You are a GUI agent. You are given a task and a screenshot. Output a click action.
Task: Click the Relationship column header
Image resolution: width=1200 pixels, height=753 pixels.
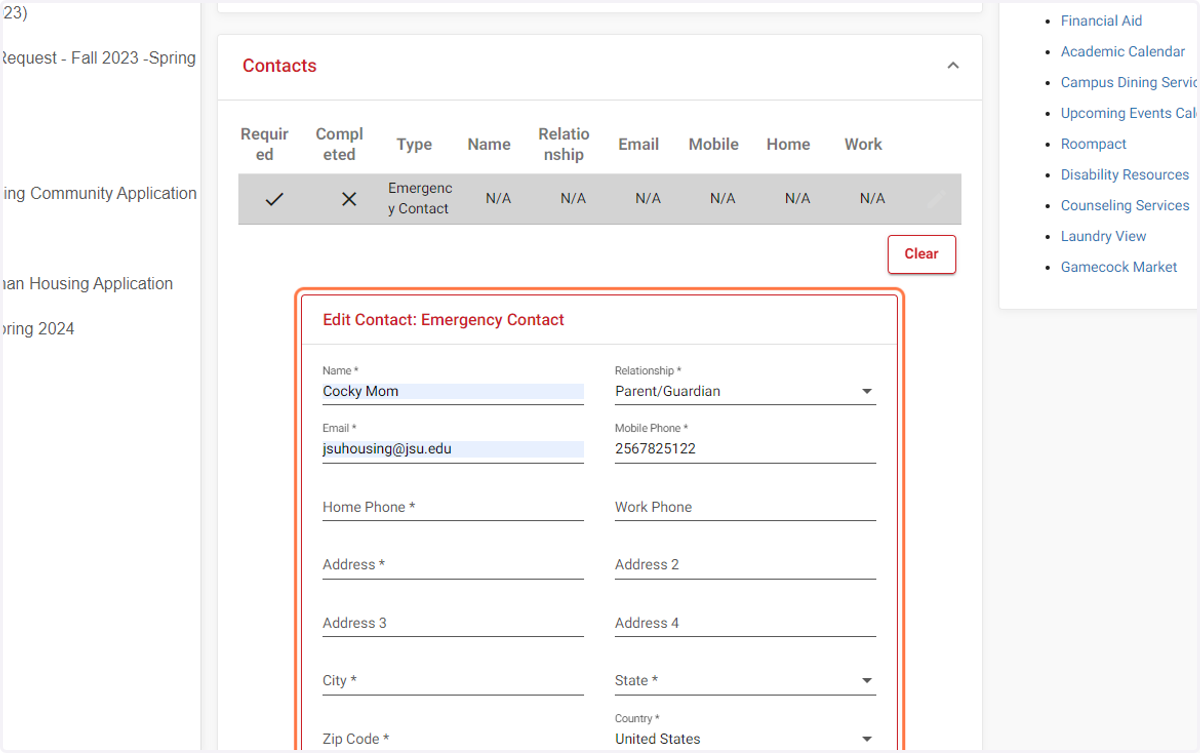pyautogui.click(x=564, y=145)
